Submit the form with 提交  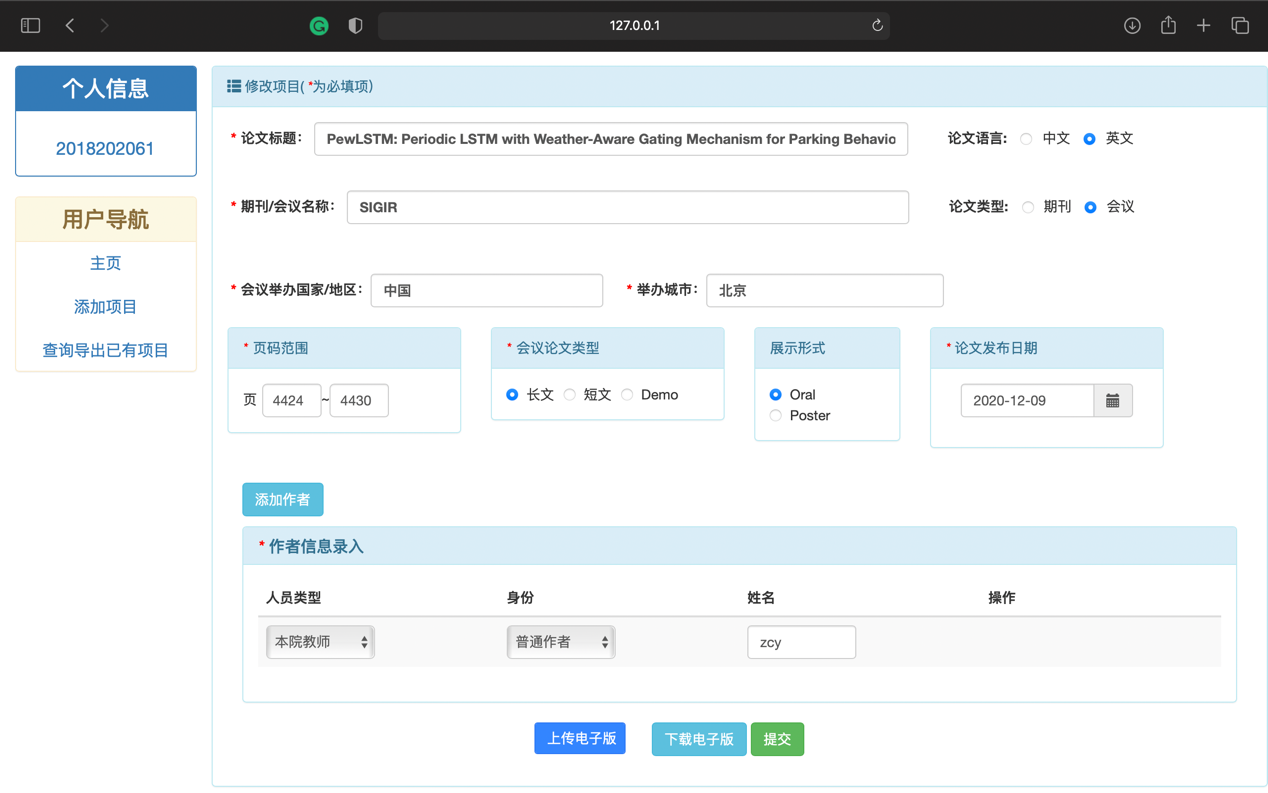(777, 739)
